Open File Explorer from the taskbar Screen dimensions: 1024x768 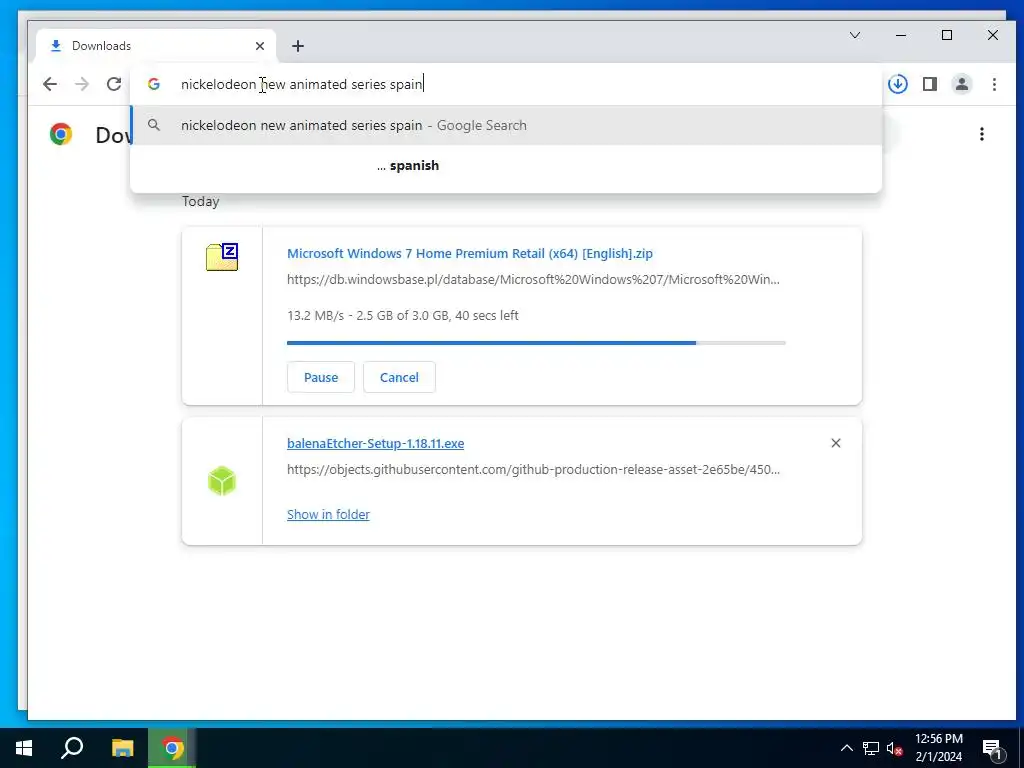pos(122,748)
